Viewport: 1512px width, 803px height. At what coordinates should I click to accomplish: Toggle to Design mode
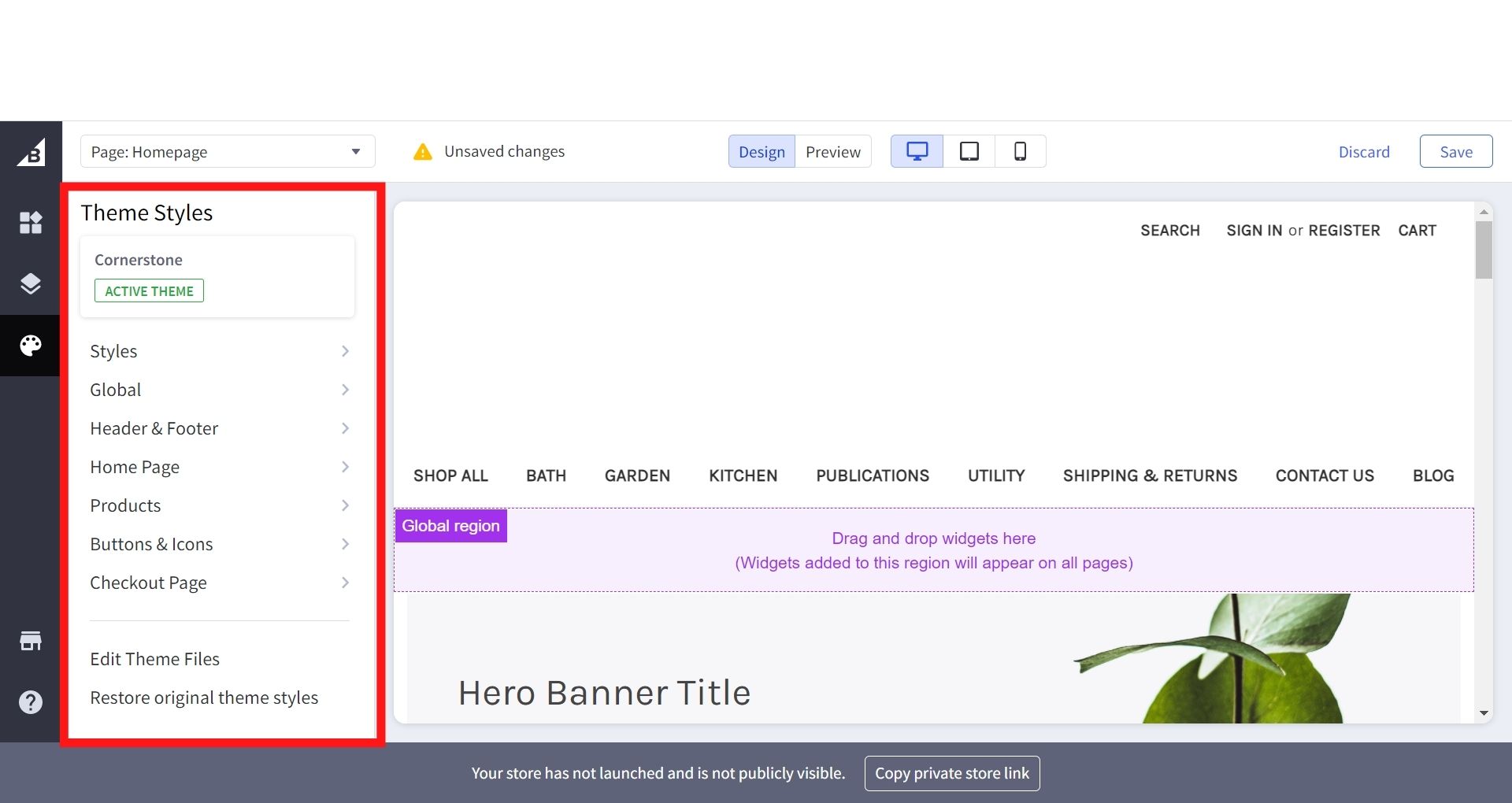pos(762,152)
